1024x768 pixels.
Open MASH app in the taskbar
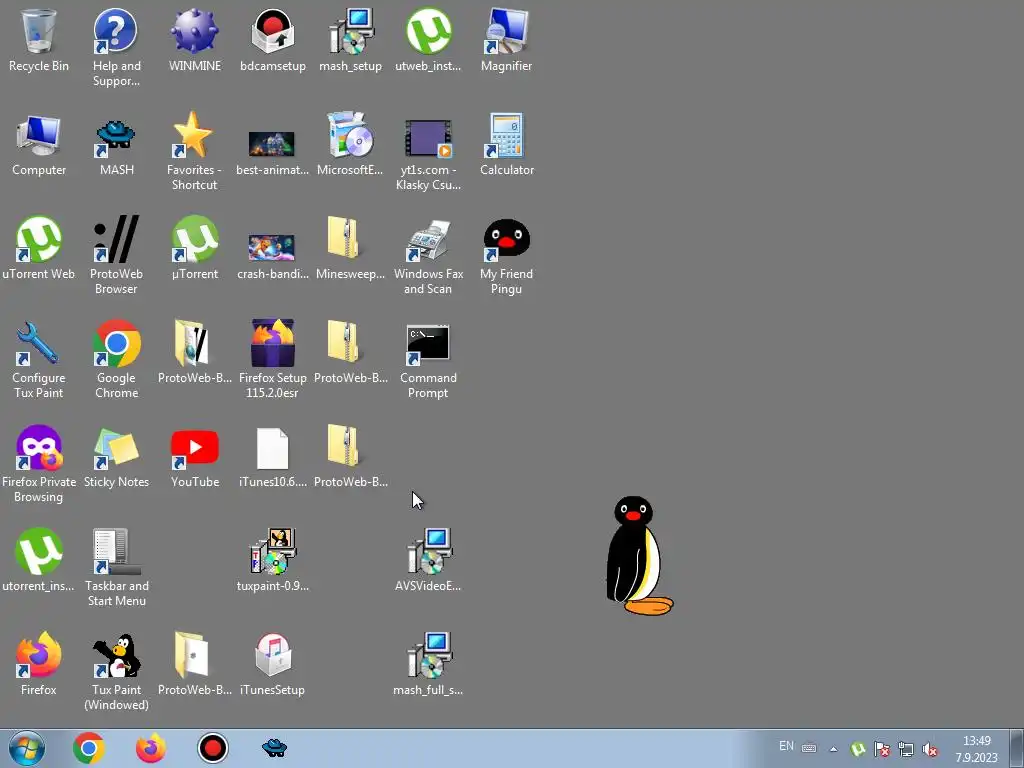point(274,748)
